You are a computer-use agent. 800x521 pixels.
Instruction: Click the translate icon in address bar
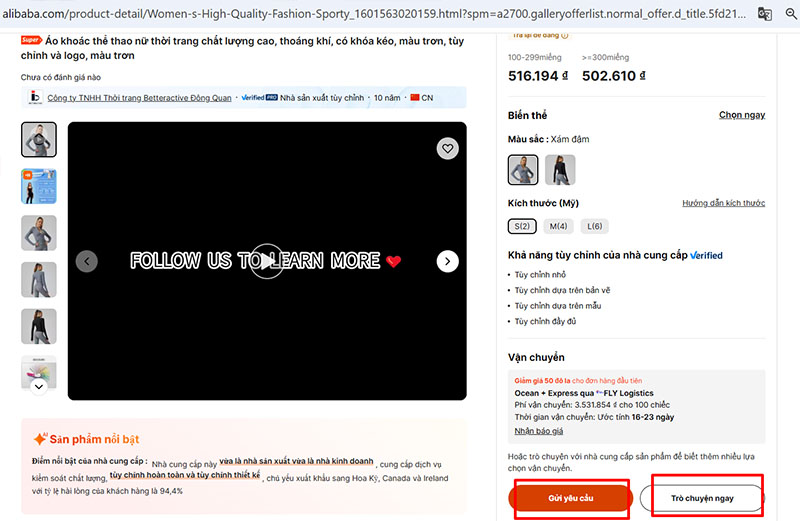pos(764,13)
